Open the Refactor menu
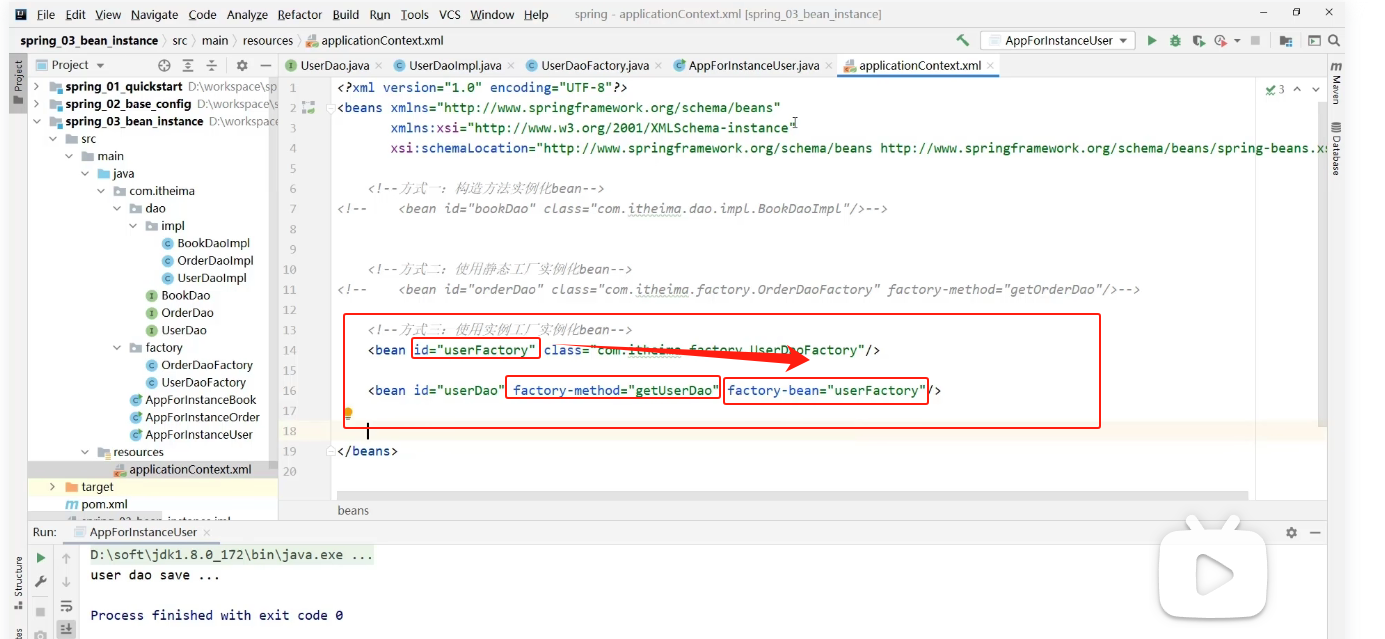1385x639 pixels. pyautogui.click(x=300, y=14)
